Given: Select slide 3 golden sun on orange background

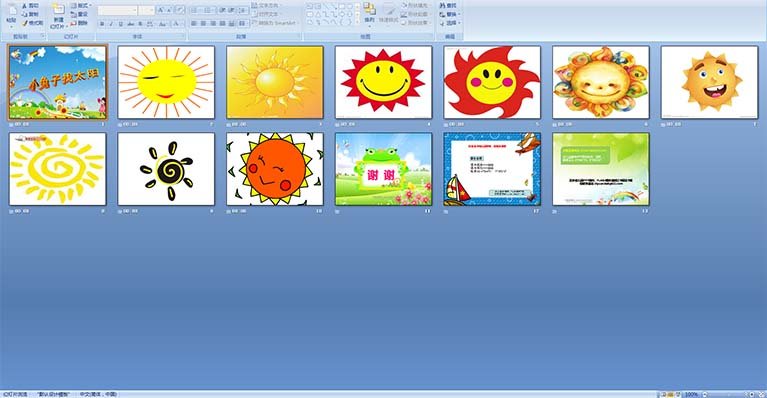Looking at the screenshot, I should 275,82.
